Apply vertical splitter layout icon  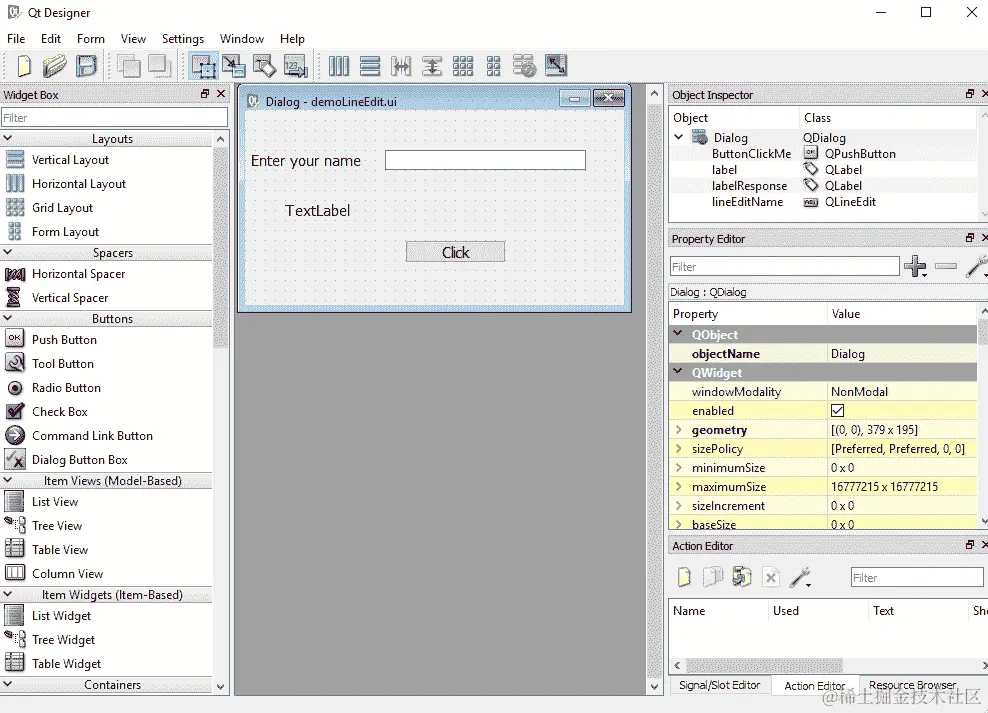click(432, 66)
